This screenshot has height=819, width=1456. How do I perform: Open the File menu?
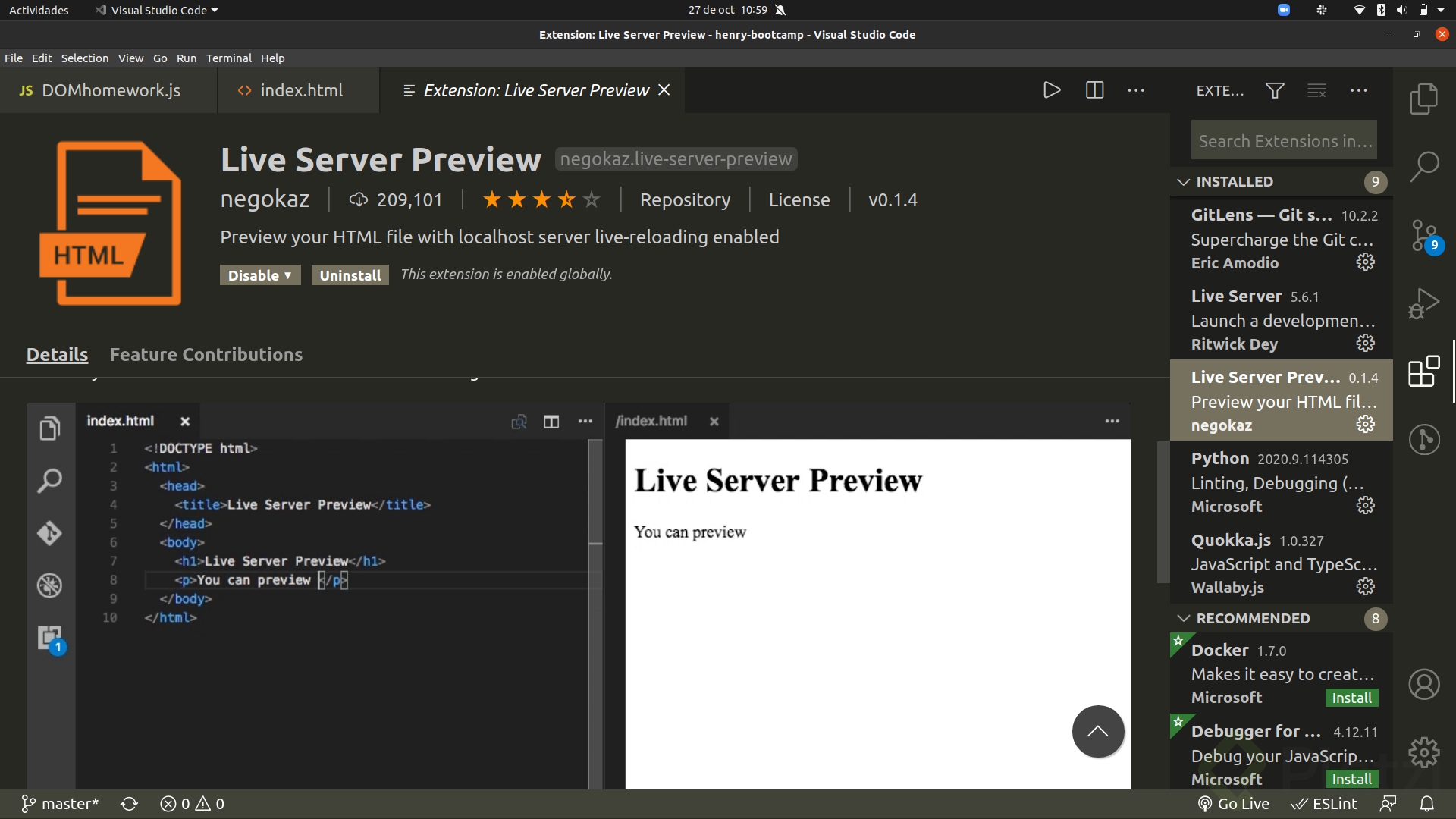point(14,58)
